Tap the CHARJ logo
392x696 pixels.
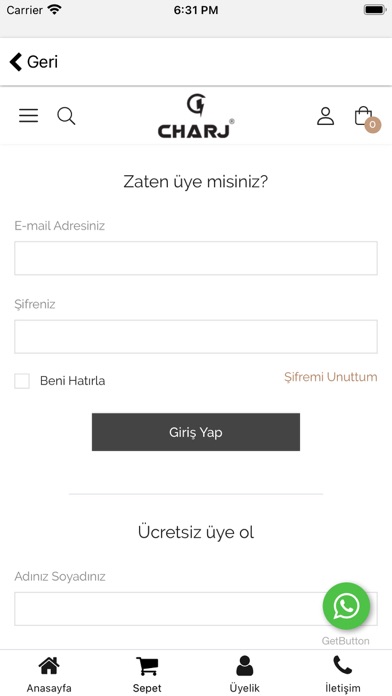pyautogui.click(x=196, y=116)
